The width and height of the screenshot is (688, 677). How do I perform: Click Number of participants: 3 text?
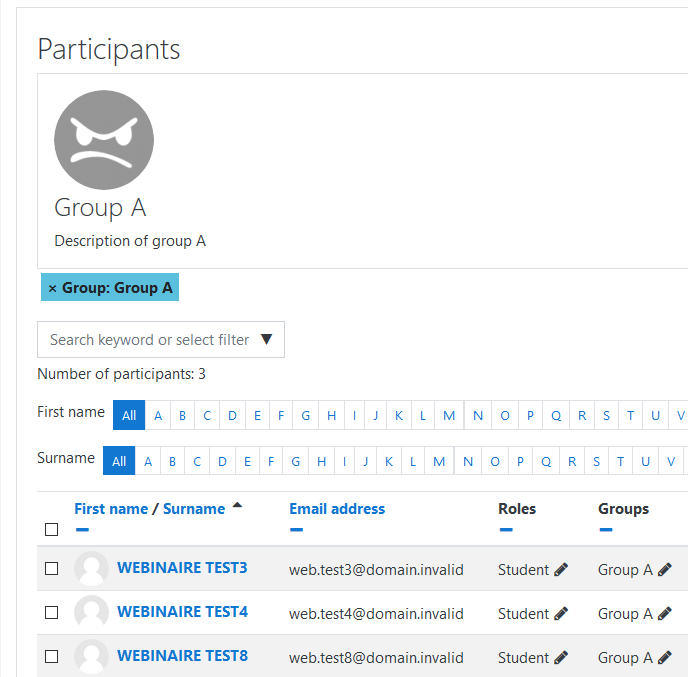(121, 374)
